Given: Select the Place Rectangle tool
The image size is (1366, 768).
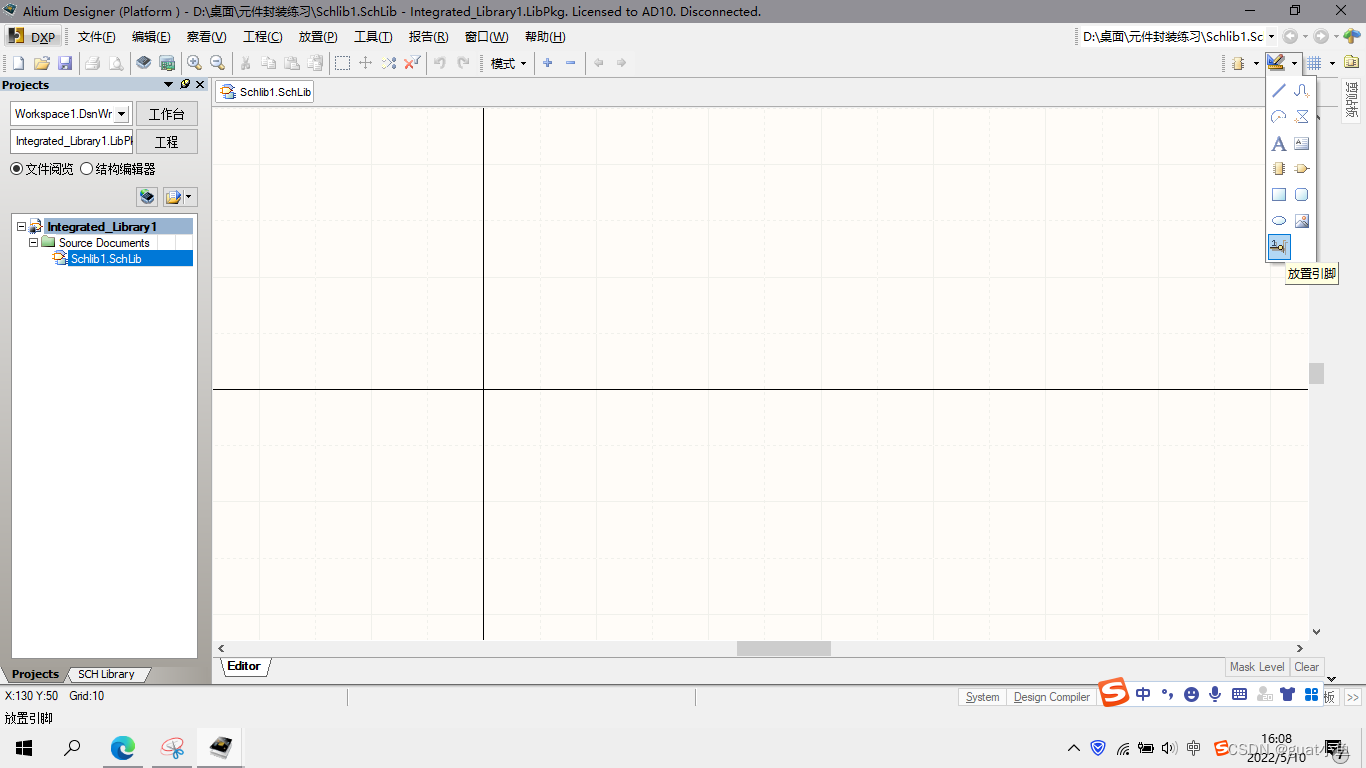Looking at the screenshot, I should (1279, 195).
